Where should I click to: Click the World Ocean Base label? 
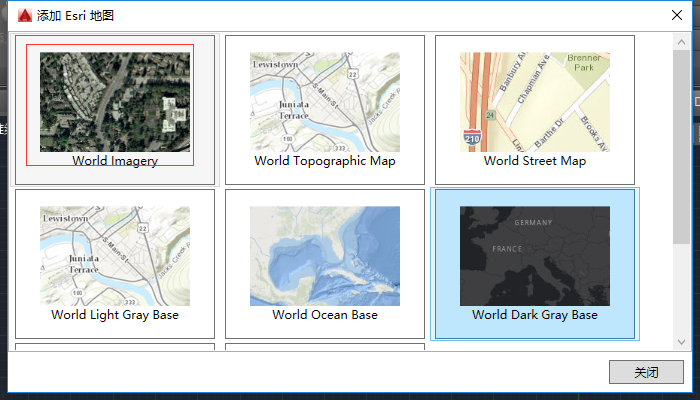(x=325, y=315)
